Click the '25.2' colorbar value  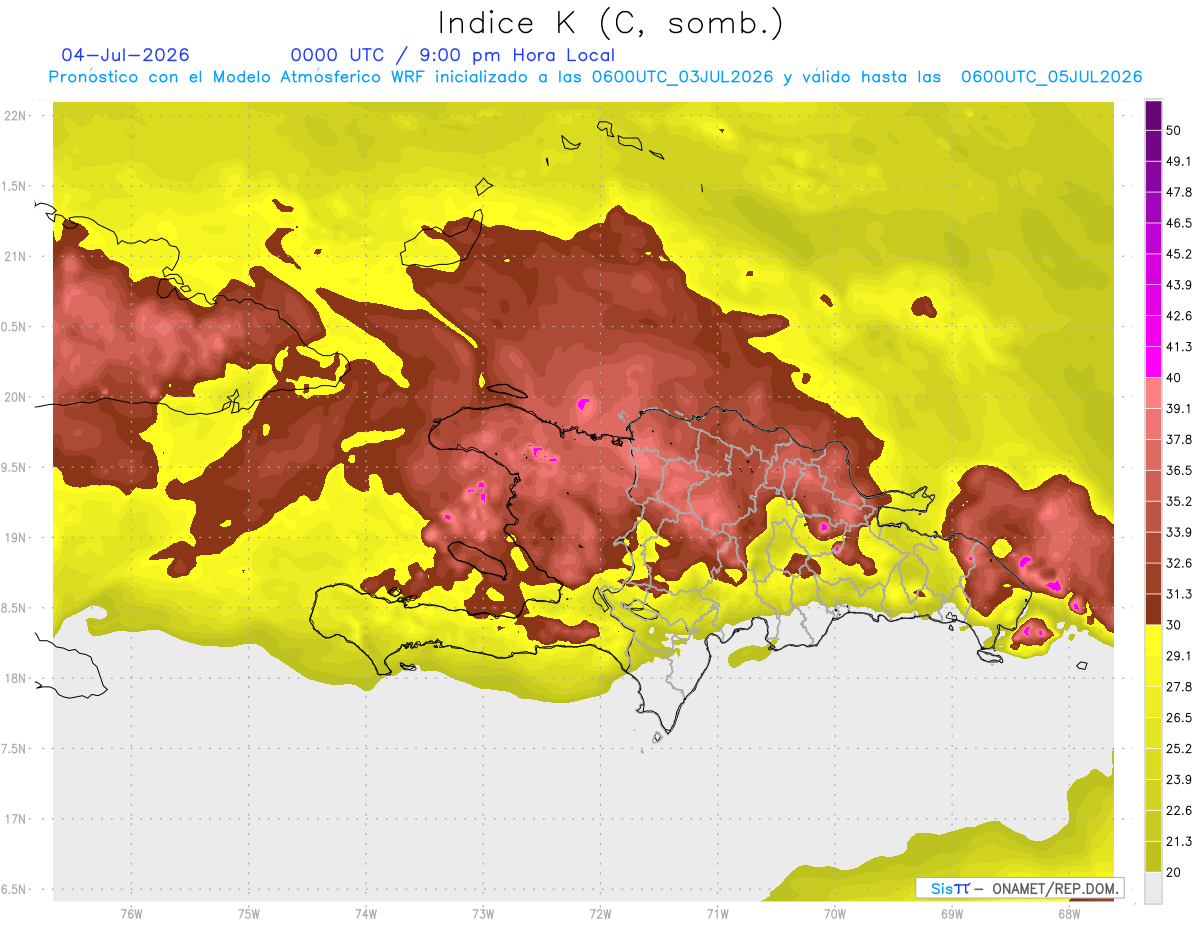coord(1178,749)
